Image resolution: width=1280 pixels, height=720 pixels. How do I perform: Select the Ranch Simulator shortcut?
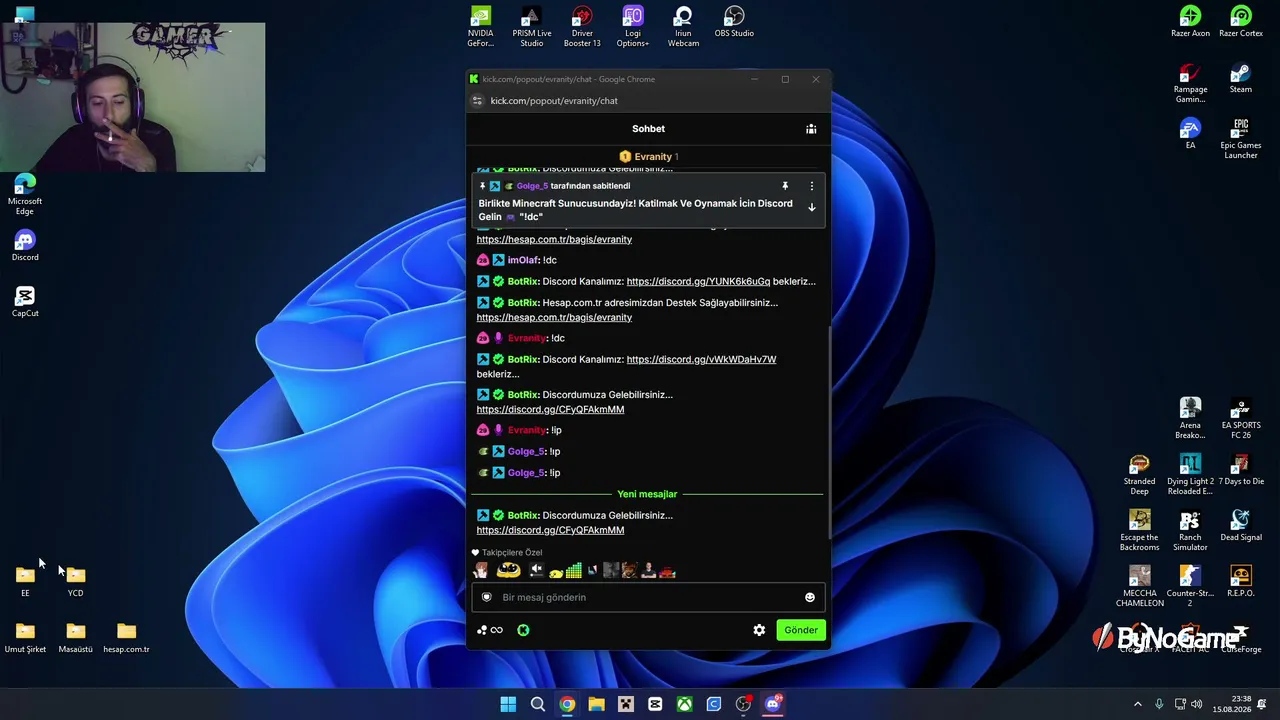pos(1190,531)
